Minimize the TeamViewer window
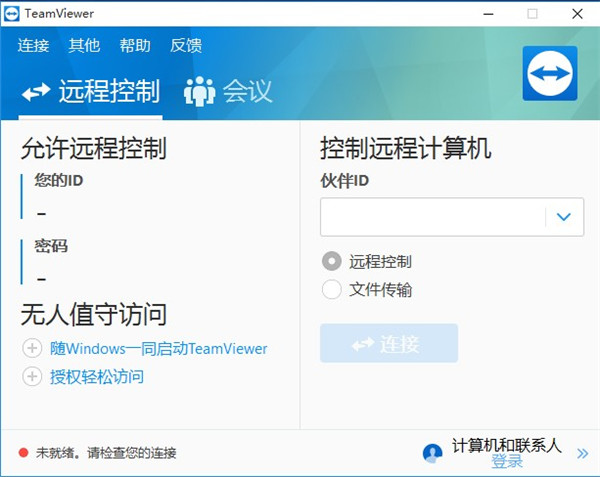Screen dimensions: 600x477 point(488,14)
